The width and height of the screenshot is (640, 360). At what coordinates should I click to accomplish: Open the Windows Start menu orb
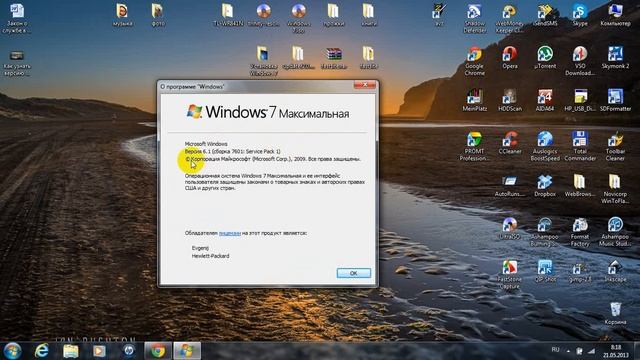tap(12, 351)
